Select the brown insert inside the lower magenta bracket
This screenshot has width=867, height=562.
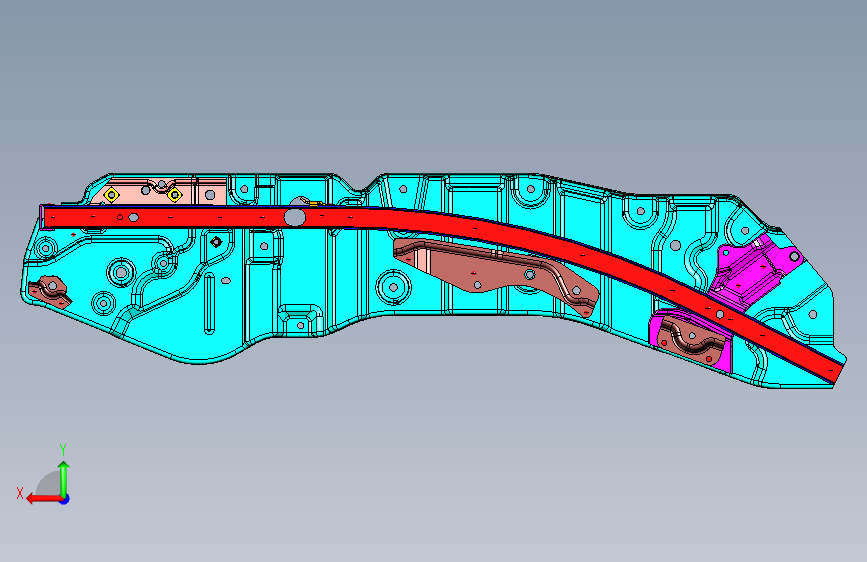[691, 339]
